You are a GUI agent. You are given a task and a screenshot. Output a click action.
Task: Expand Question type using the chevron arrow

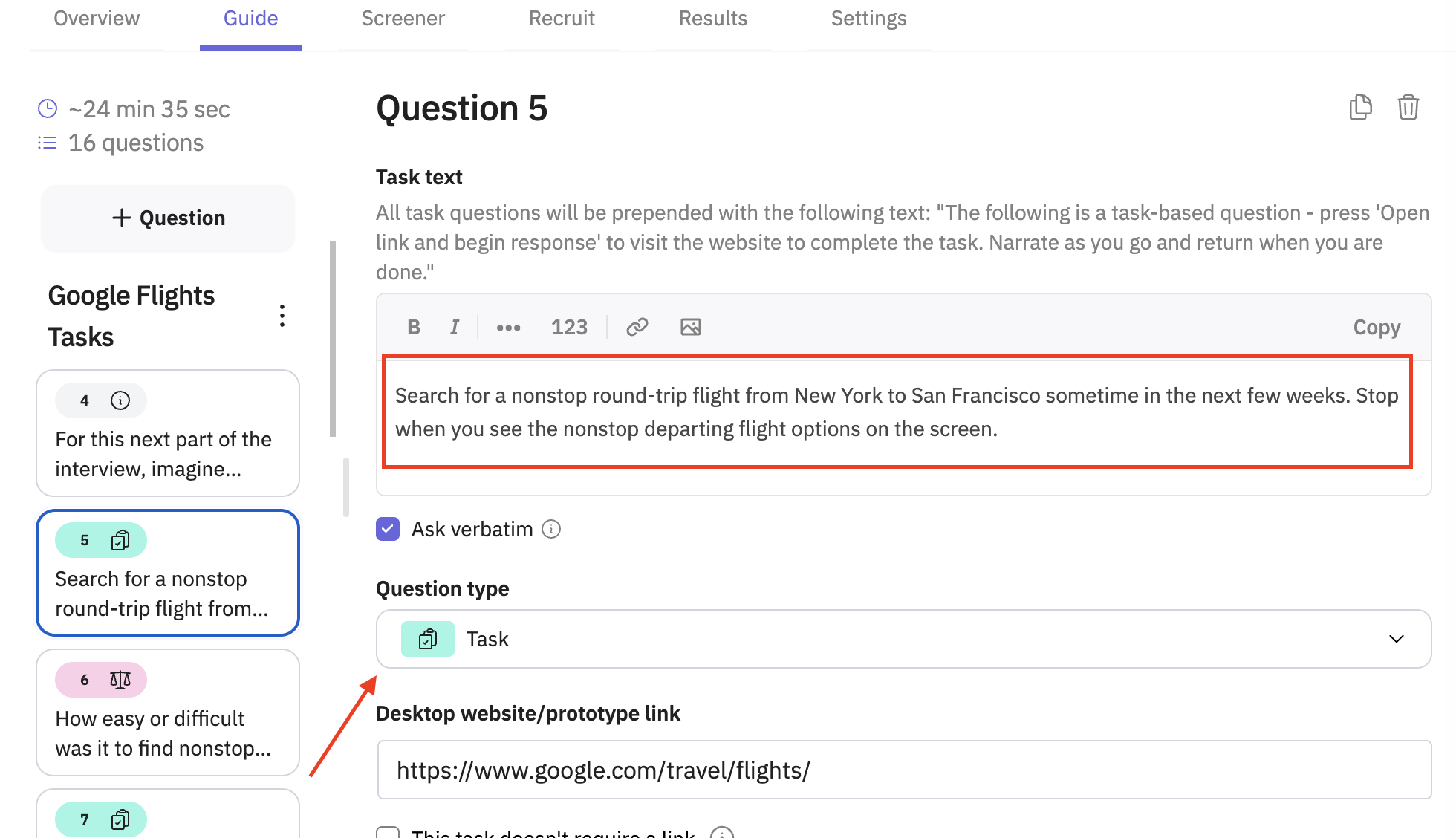[1397, 639]
